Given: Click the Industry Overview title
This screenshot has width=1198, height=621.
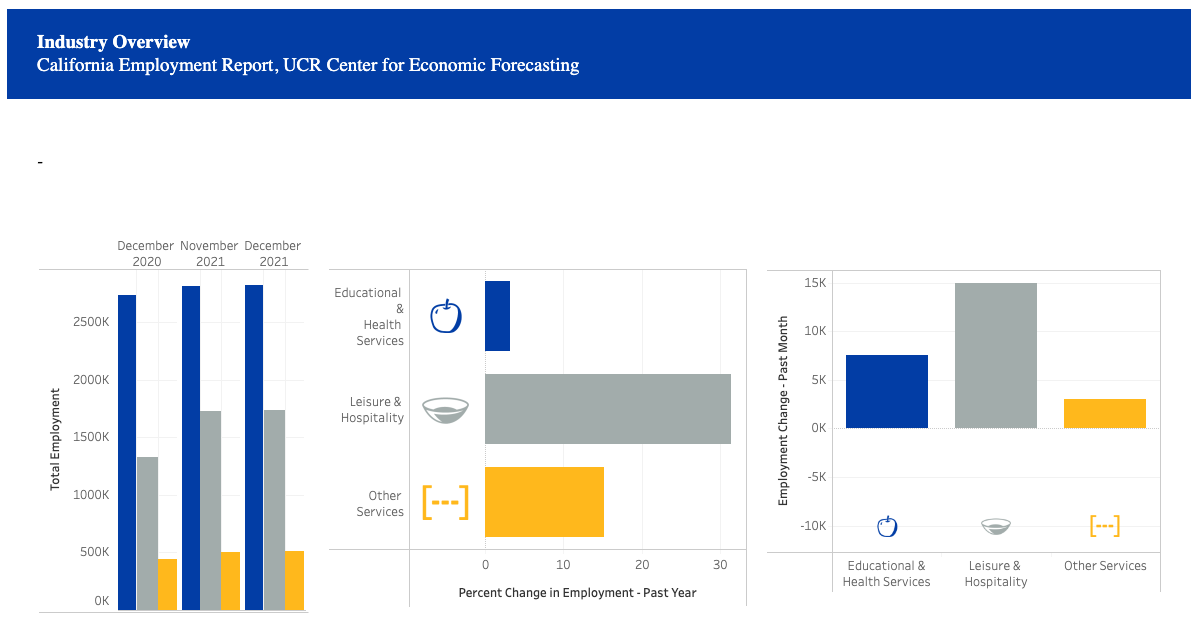Looking at the screenshot, I should pyautogui.click(x=113, y=42).
